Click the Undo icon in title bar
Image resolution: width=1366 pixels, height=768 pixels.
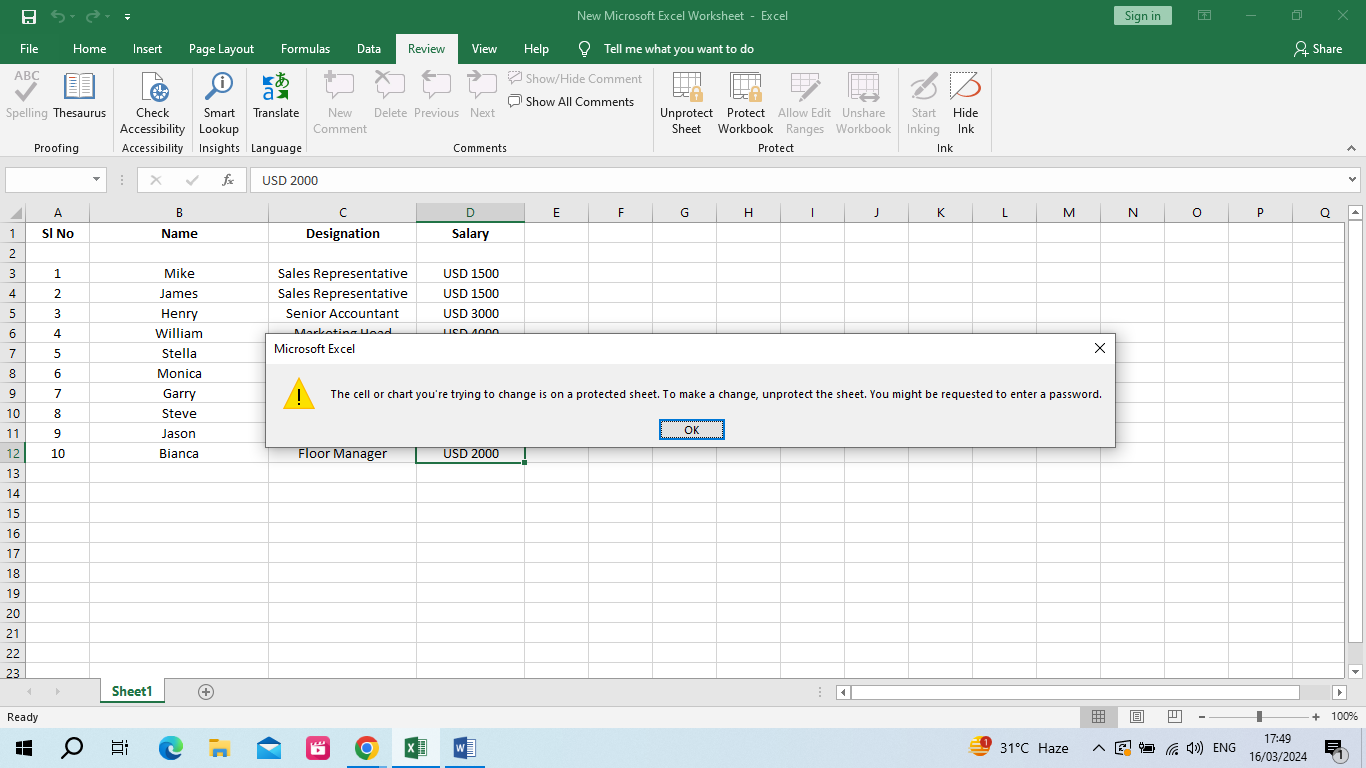(58, 16)
